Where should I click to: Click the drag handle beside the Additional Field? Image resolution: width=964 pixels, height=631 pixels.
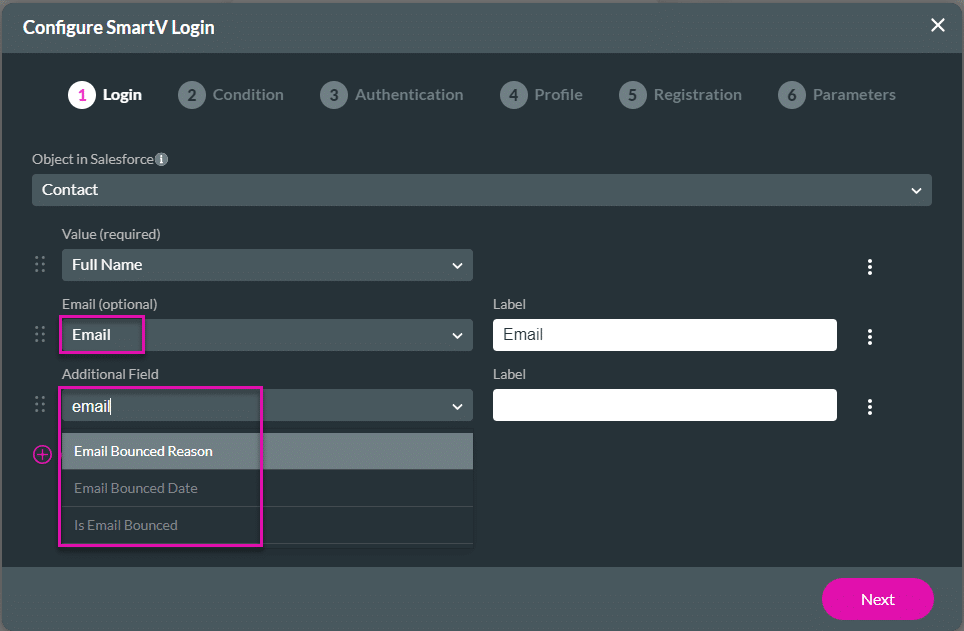pyautogui.click(x=41, y=405)
